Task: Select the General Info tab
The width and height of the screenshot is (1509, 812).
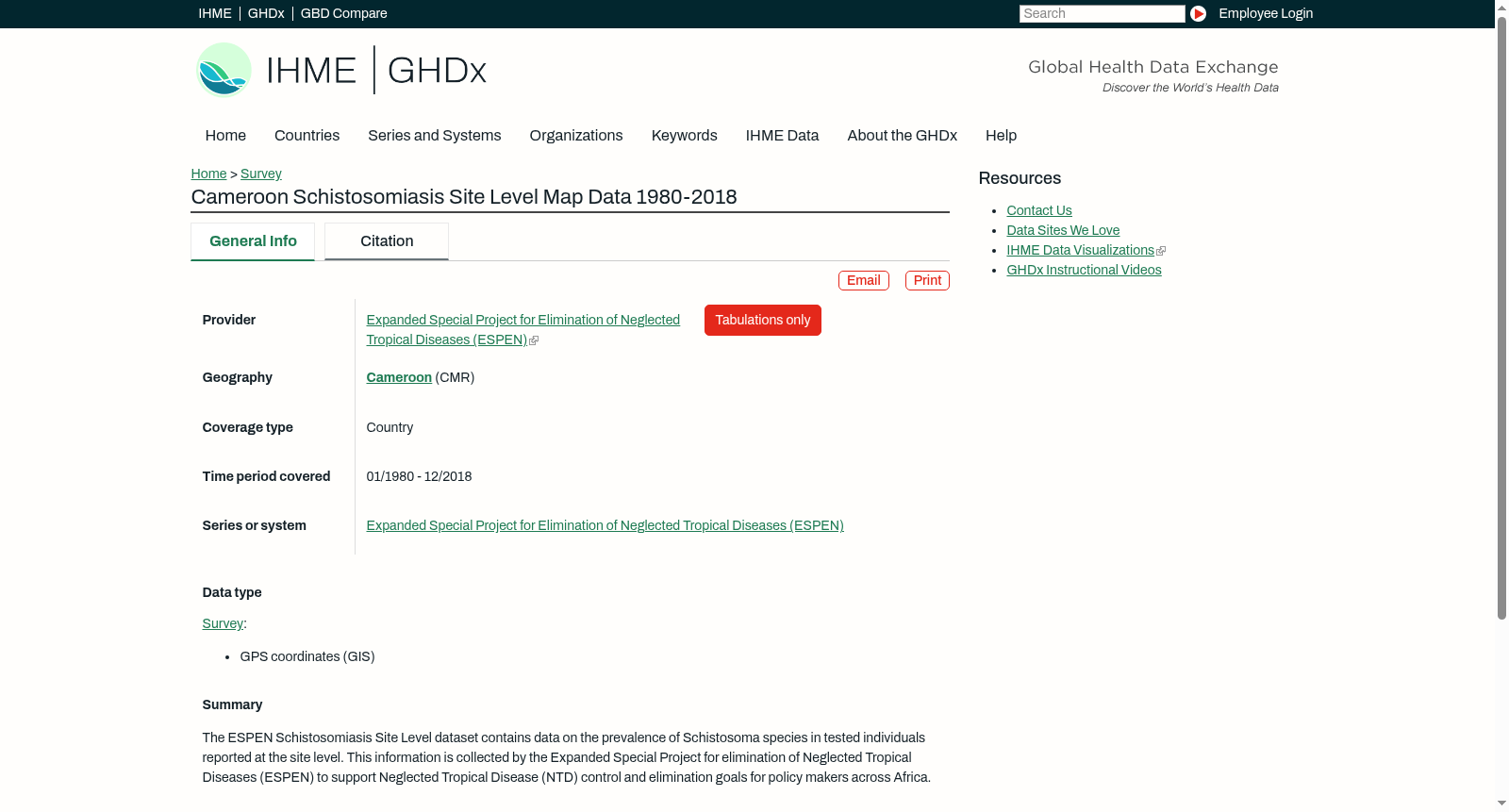Action: point(253,241)
